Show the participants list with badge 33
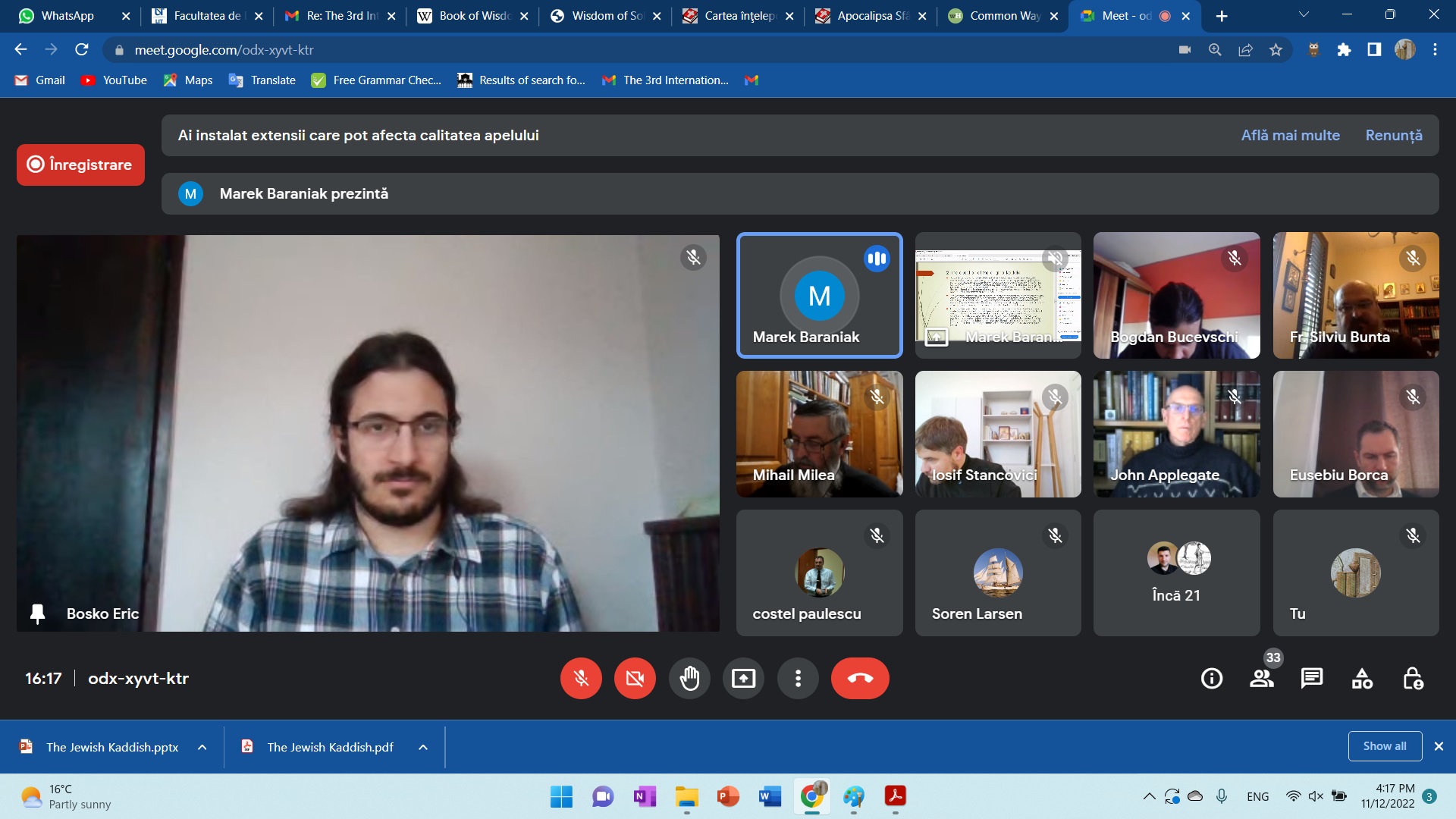 1261,678
